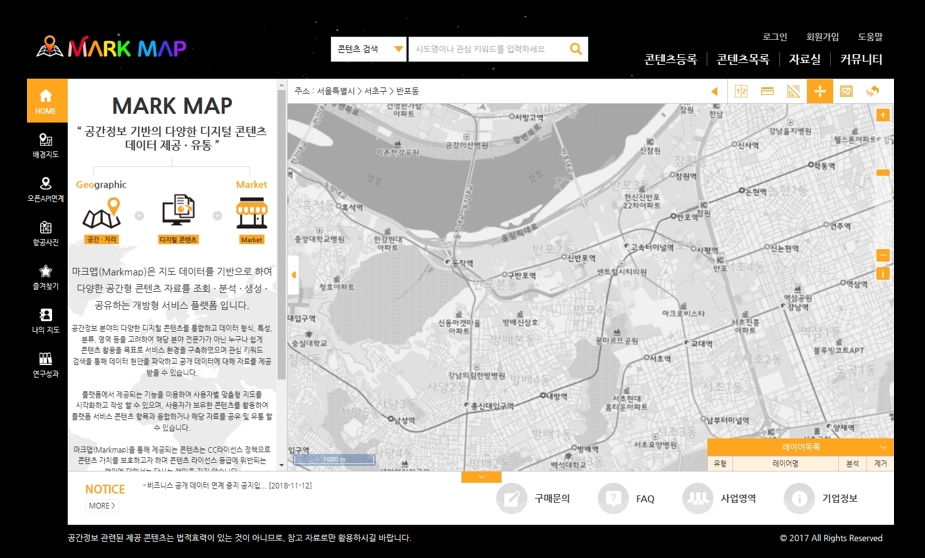Click the 회원가입 sign-up link
The height and width of the screenshot is (558, 925).
coord(822,37)
